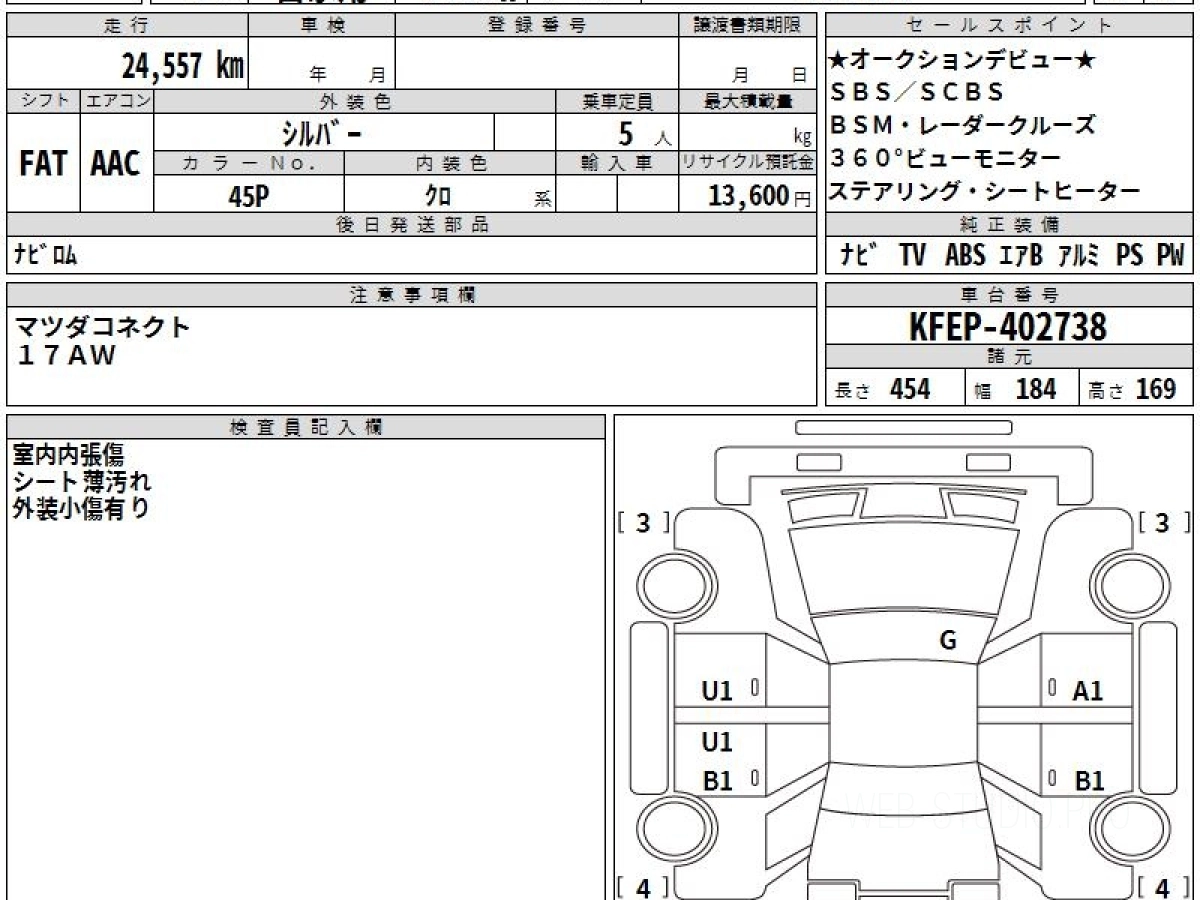Select the 車台番号 heading
1200x900 pixels.
[1010, 295]
